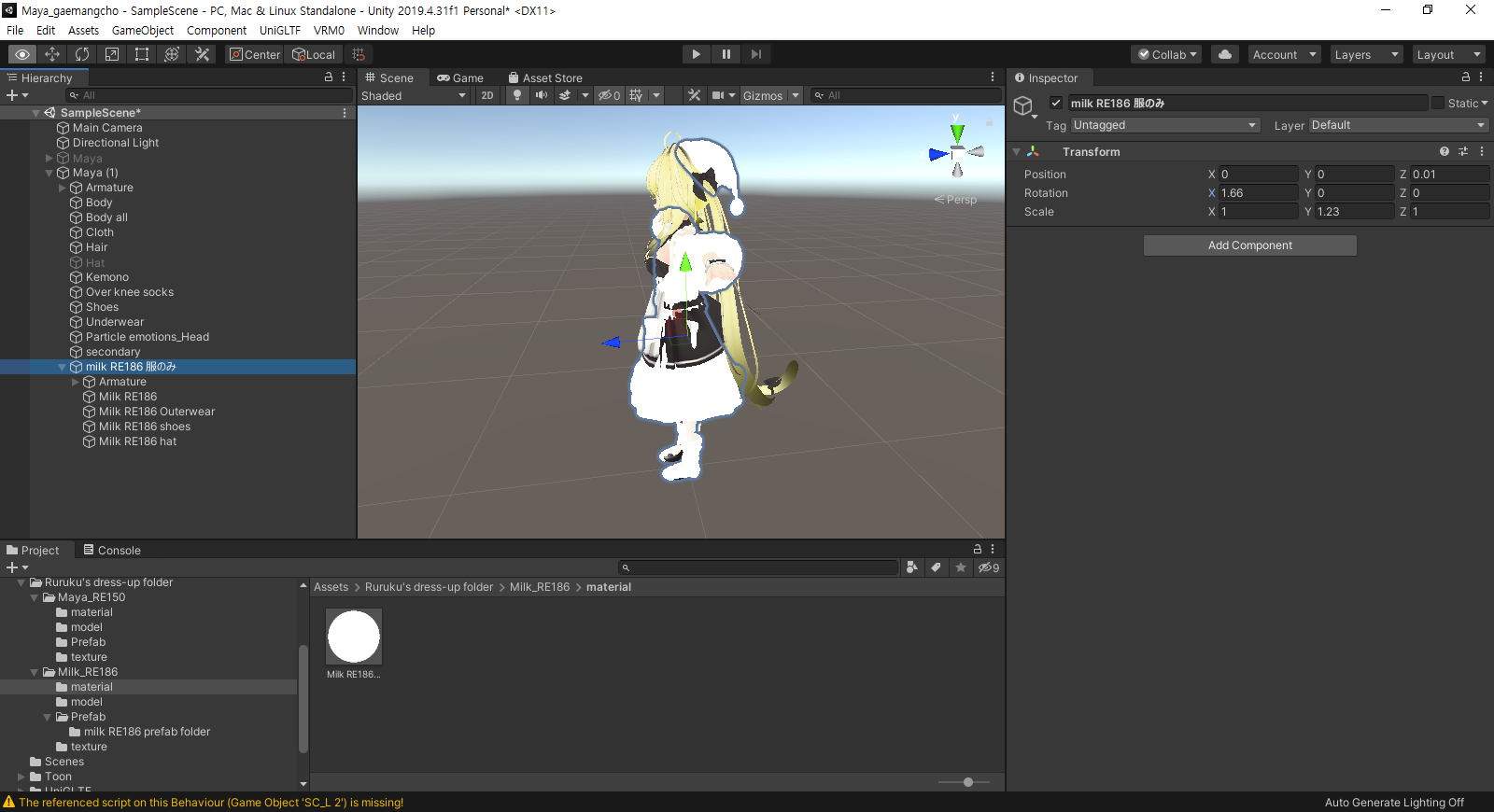This screenshot has height=812, width=1494.
Task: Pause the game playback
Action: (x=726, y=54)
